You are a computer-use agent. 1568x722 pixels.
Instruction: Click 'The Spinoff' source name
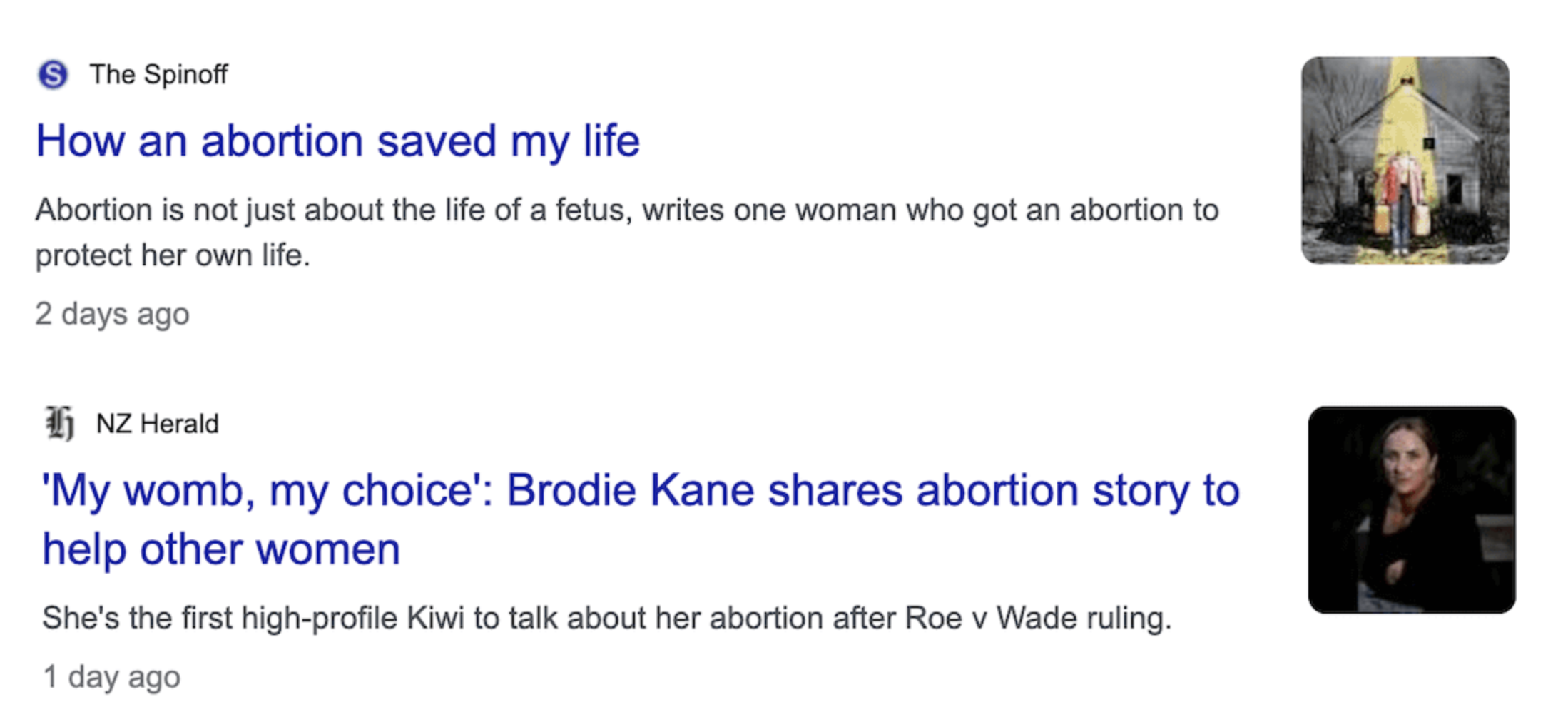tap(158, 74)
